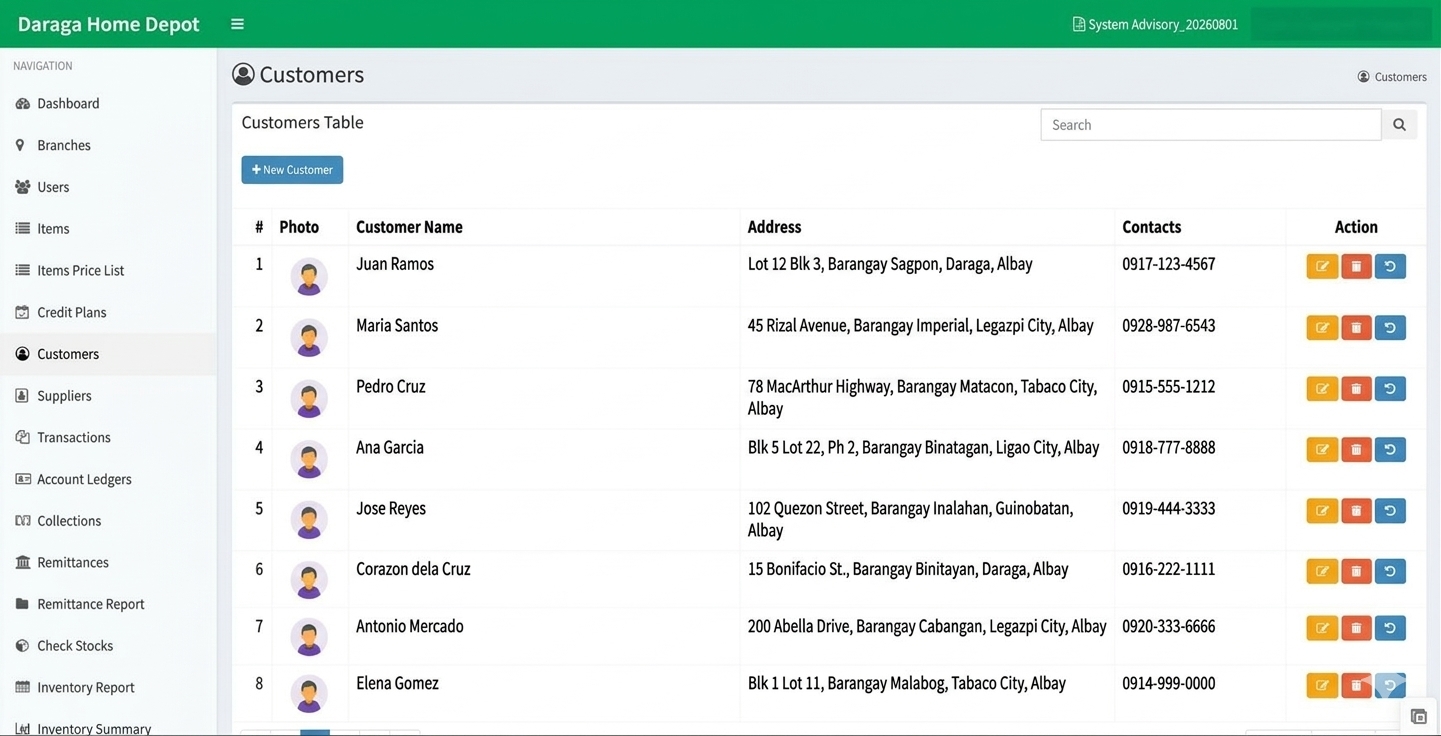
Task: Click the edit icon for Juan Ramos
Action: pyautogui.click(x=1322, y=266)
